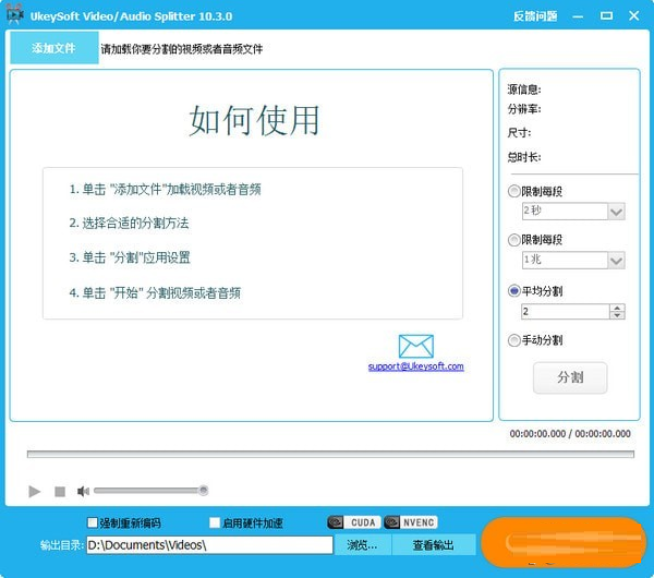Click the video timeline progress bar
Screen dimensions: 654x579
(330, 454)
